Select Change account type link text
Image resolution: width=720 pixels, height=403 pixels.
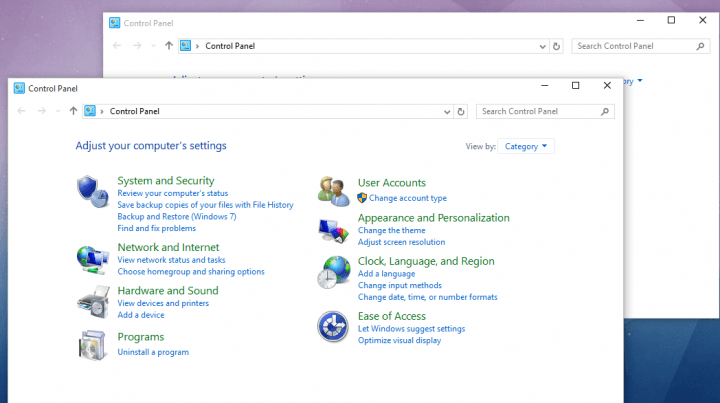pos(408,198)
